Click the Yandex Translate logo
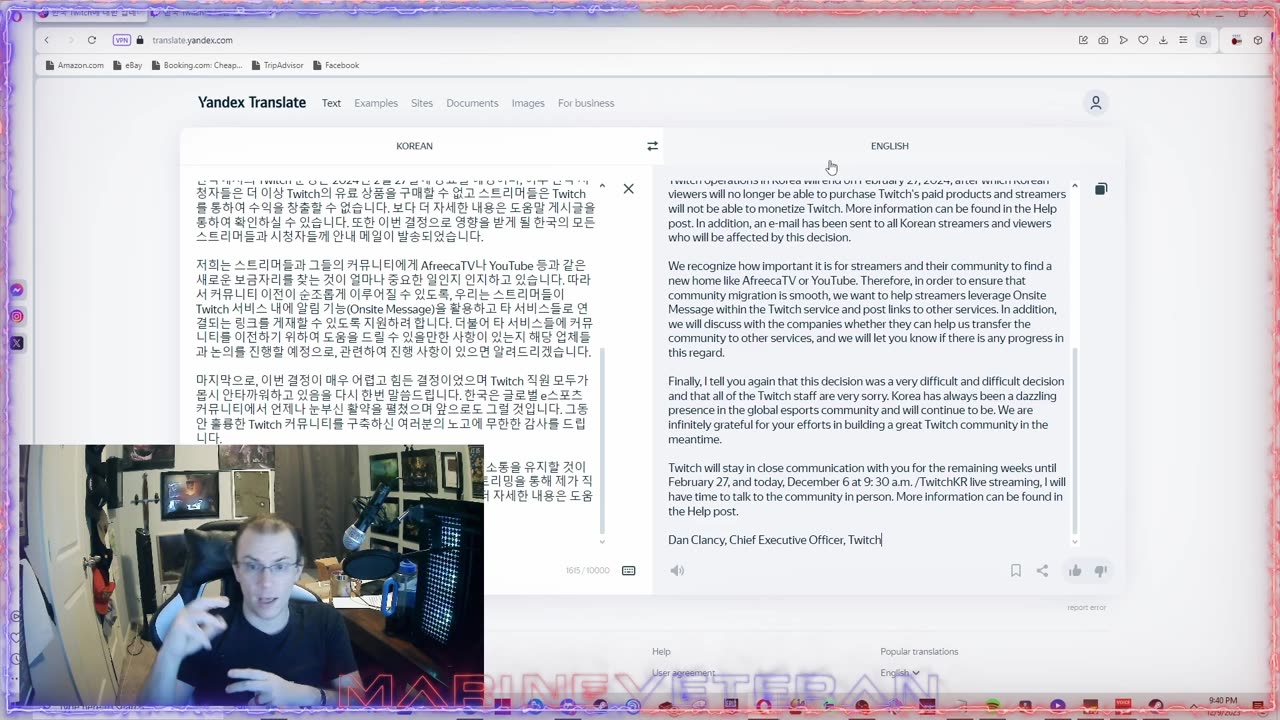 click(252, 103)
